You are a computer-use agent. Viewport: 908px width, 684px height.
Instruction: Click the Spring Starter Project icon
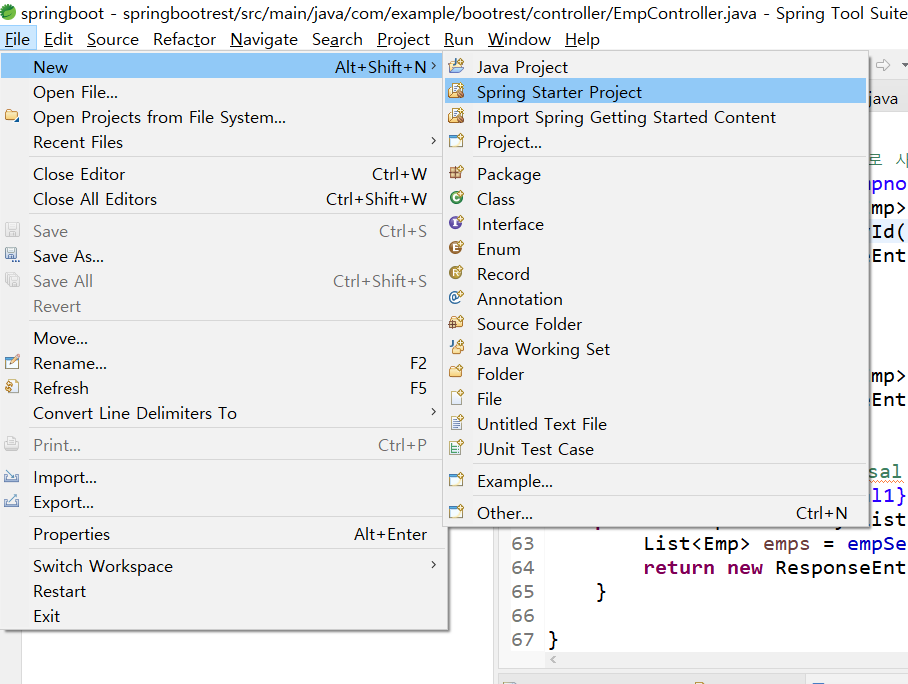[456, 91]
